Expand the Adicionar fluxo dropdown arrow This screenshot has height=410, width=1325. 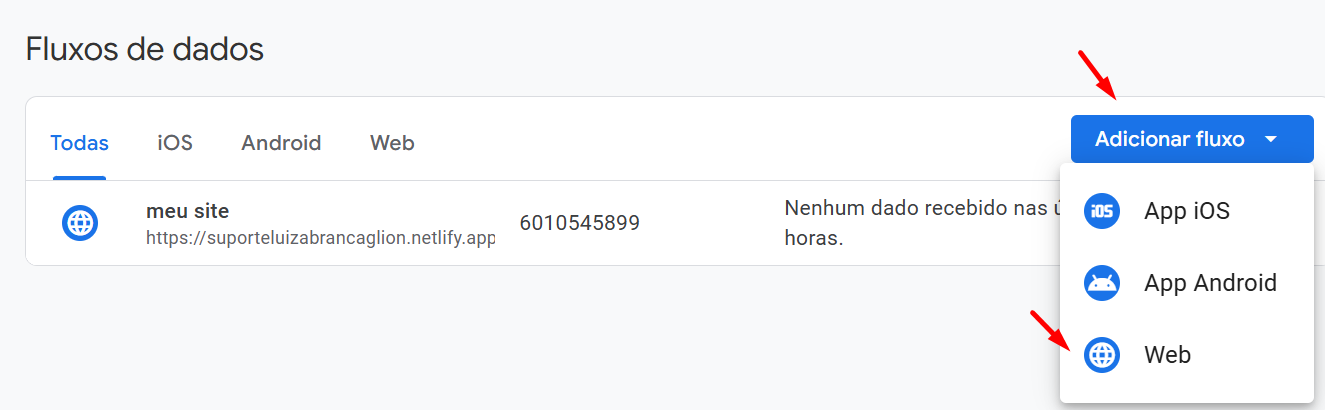pos(1271,139)
